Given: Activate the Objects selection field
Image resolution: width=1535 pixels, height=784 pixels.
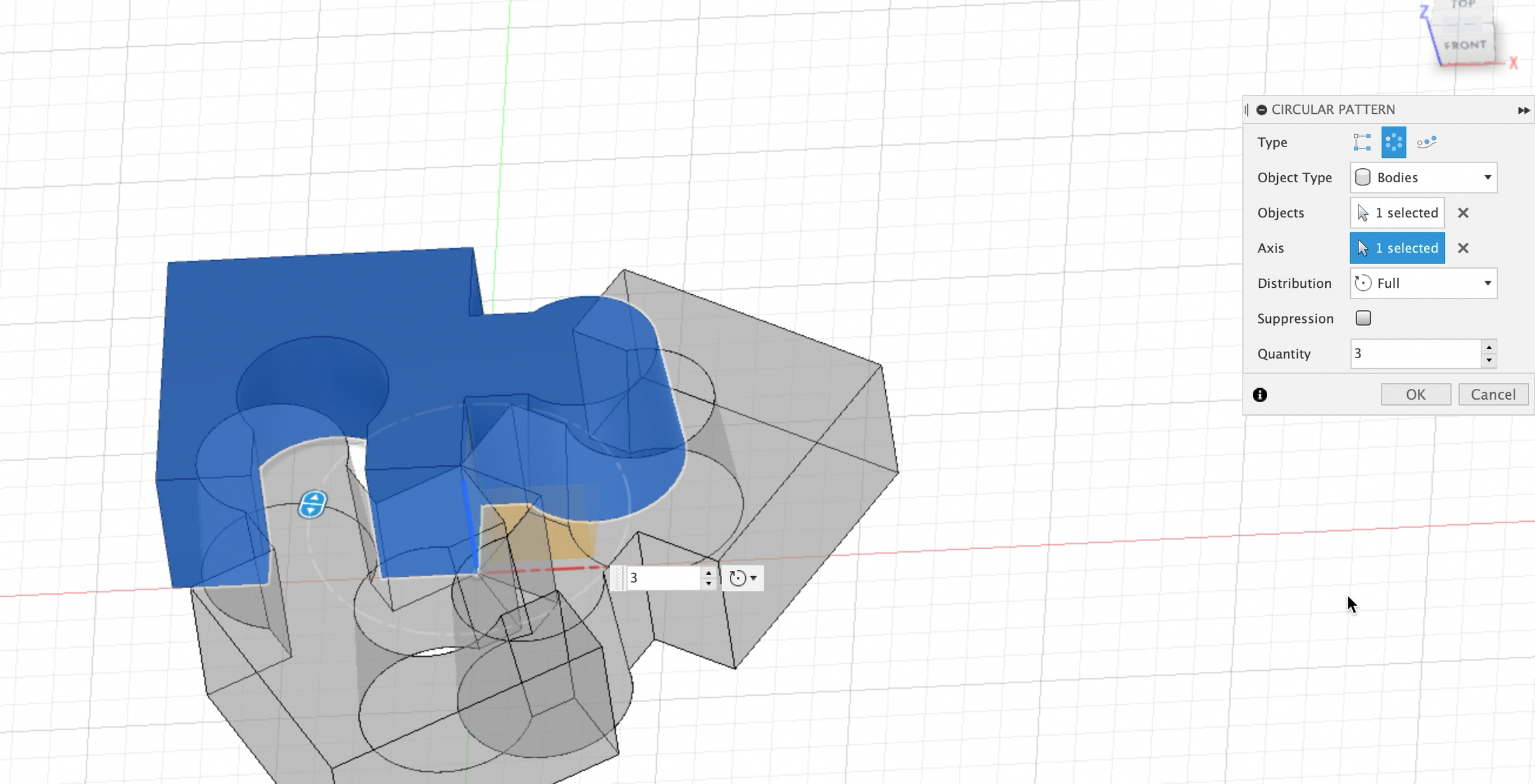Looking at the screenshot, I should click(1397, 213).
